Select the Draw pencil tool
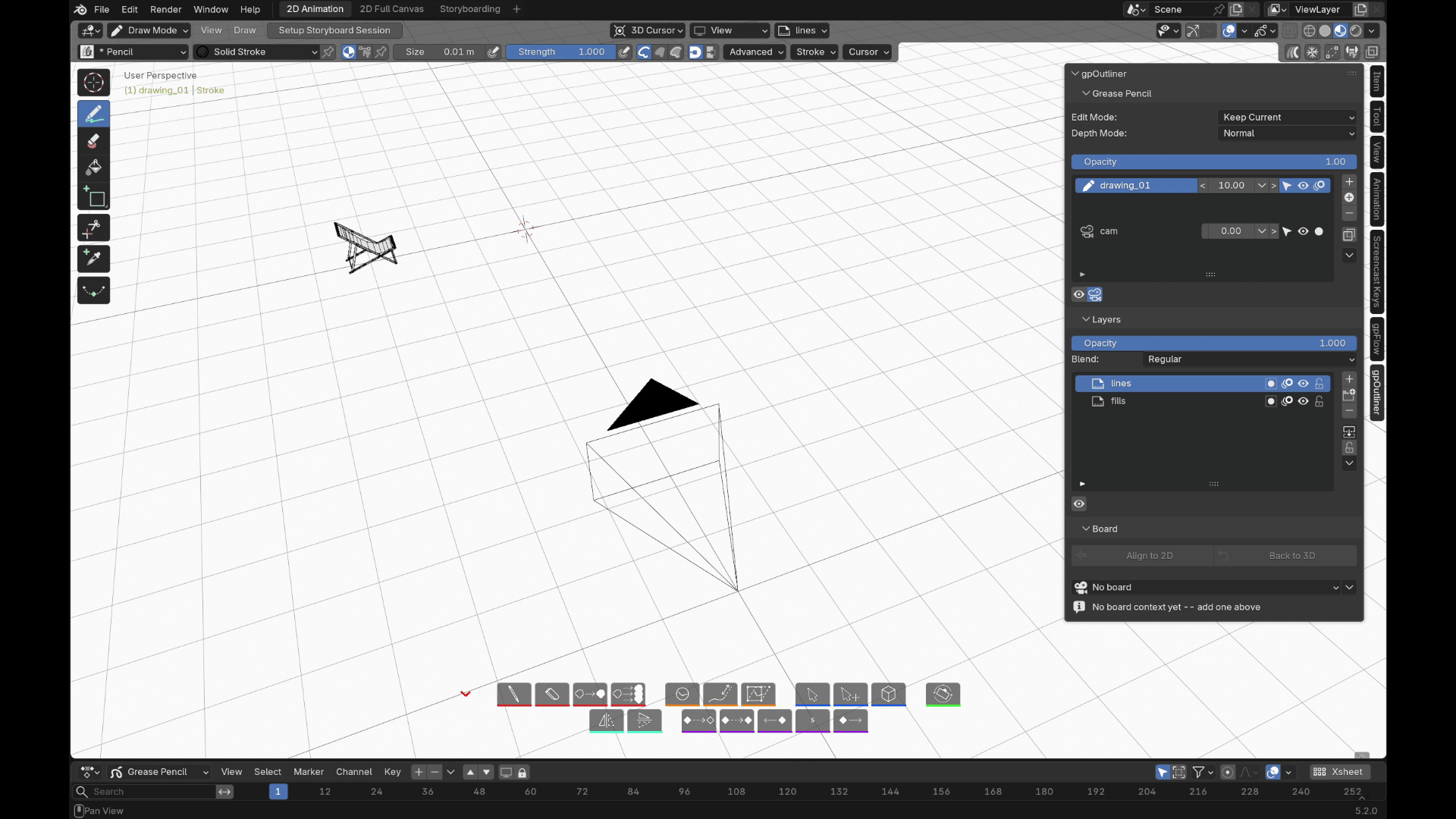The image size is (1456, 819). [94, 114]
